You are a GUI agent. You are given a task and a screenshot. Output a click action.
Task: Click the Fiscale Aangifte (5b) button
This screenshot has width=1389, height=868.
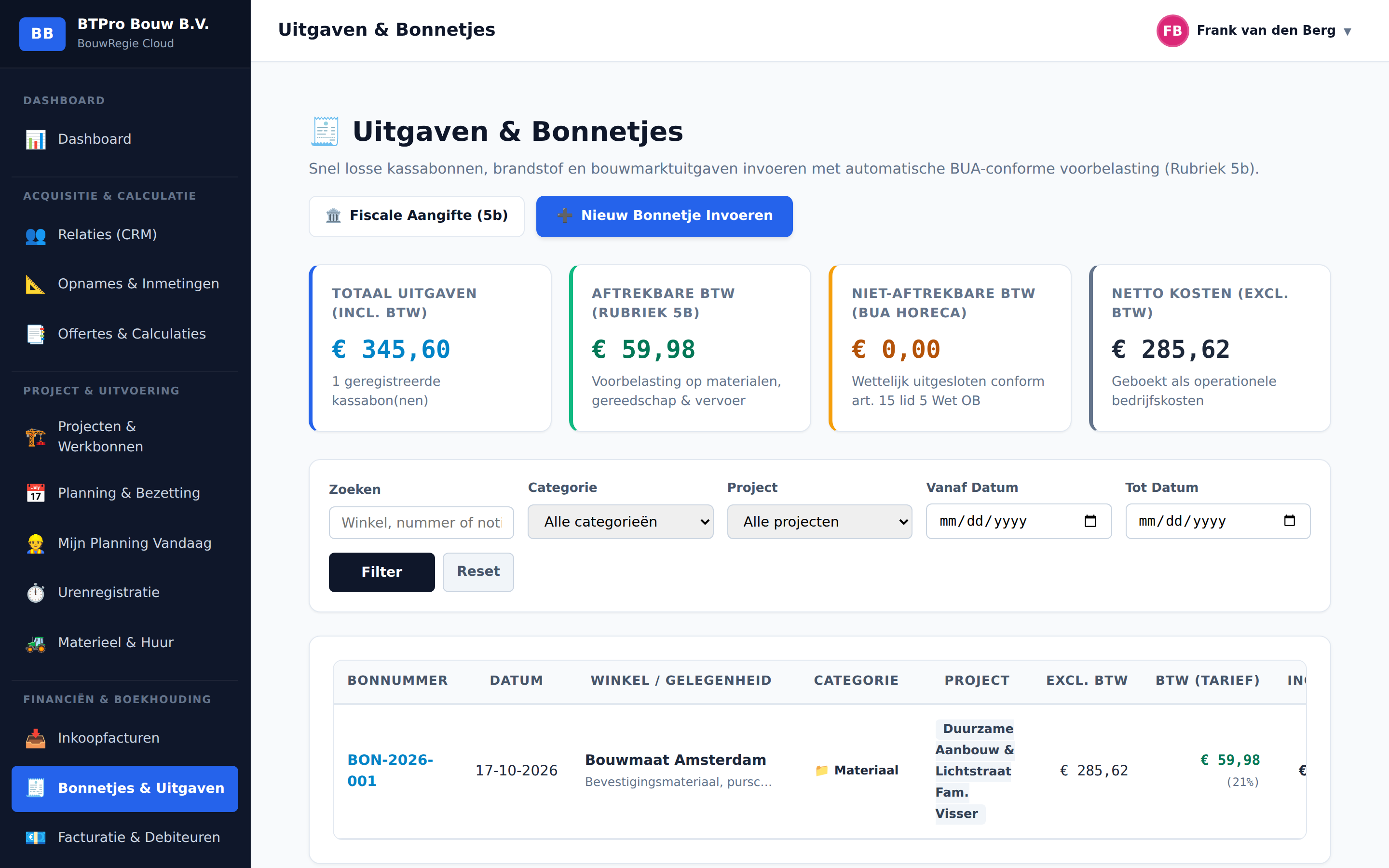tap(416, 216)
